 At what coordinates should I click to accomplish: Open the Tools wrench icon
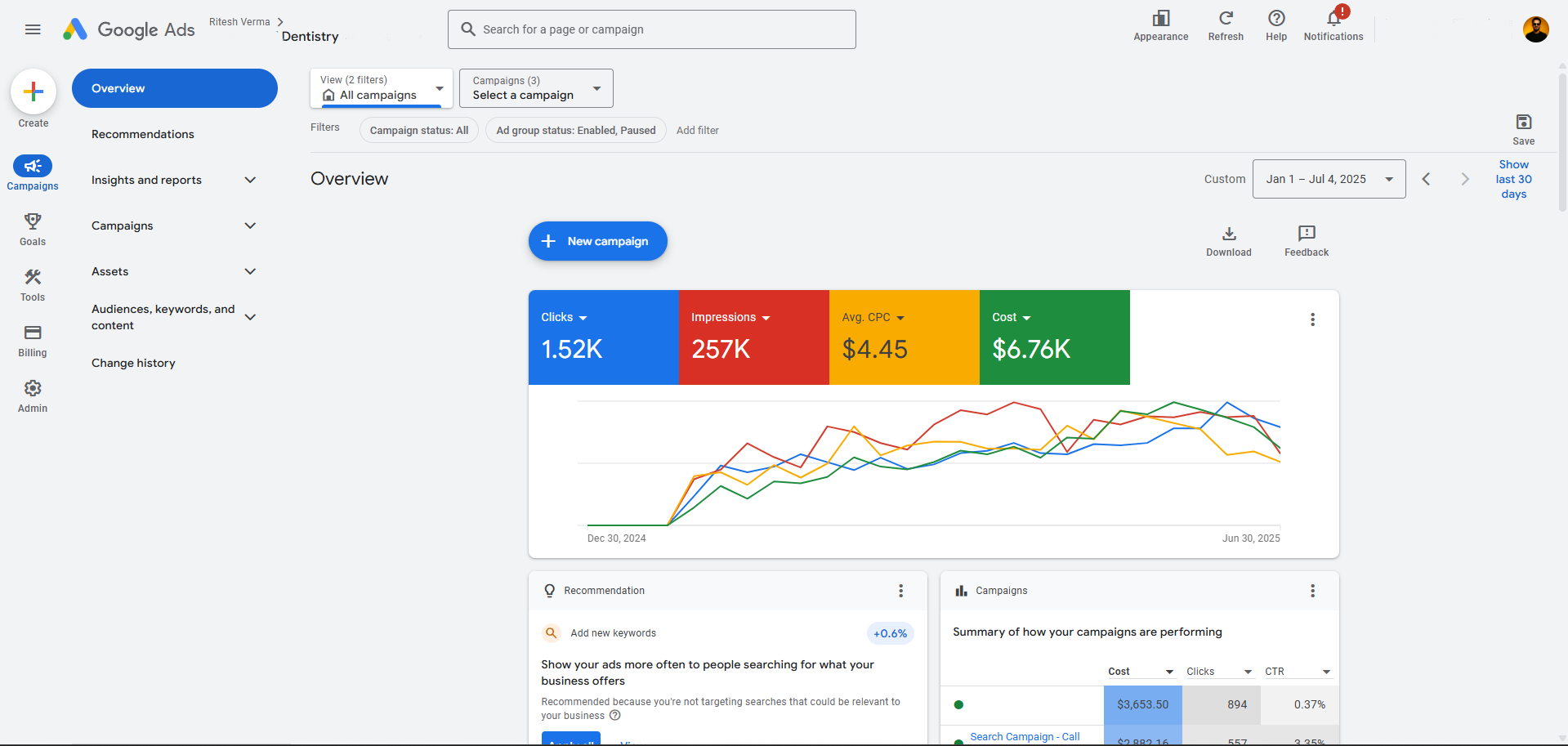tap(33, 277)
